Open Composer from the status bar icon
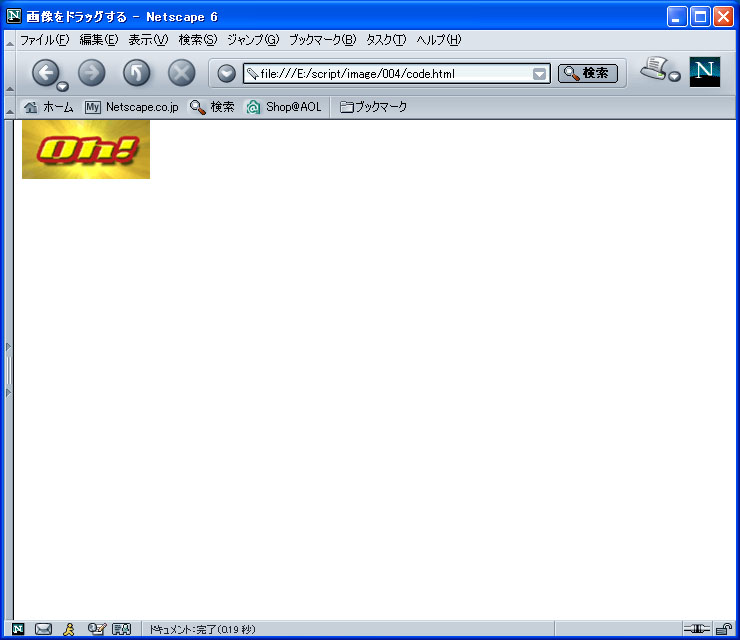Image resolution: width=740 pixels, height=640 pixels. coord(97,629)
